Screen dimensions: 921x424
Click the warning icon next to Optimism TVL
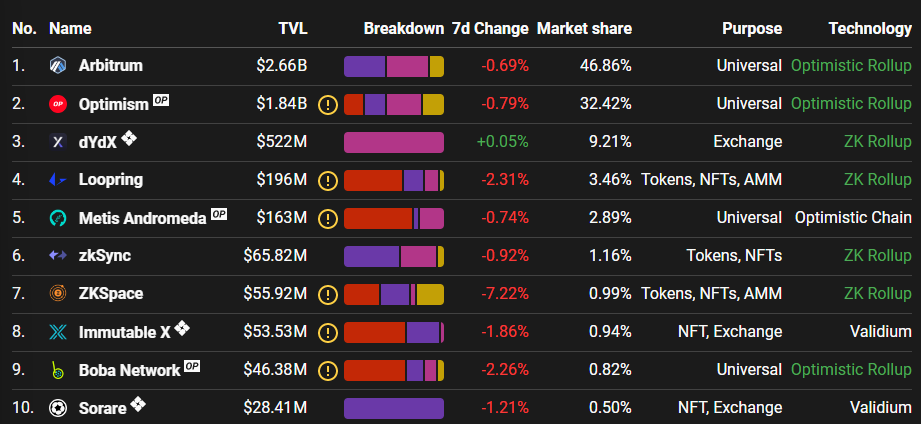click(328, 105)
